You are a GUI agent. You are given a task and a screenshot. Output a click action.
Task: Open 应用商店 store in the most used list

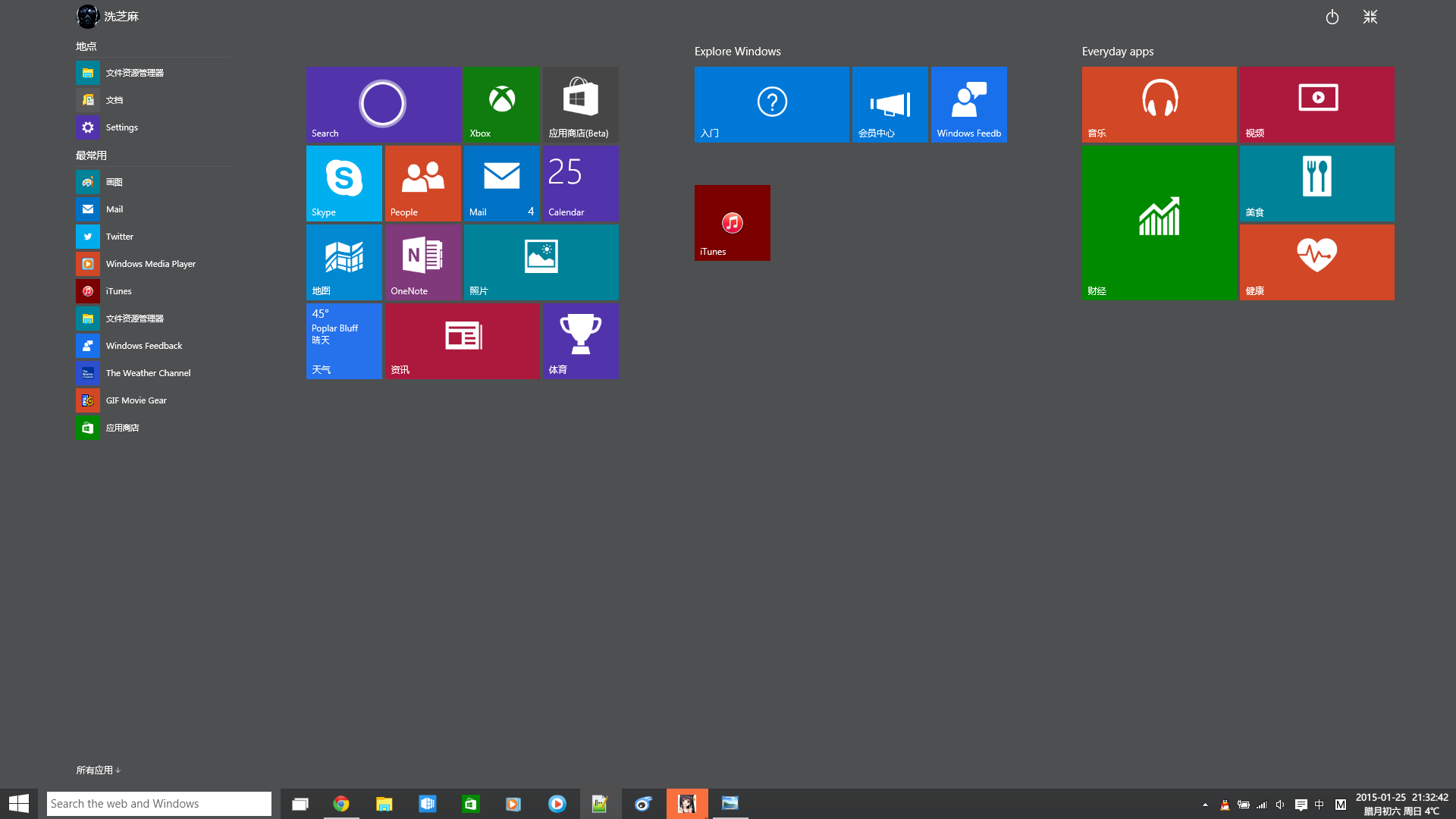pyautogui.click(x=152, y=428)
